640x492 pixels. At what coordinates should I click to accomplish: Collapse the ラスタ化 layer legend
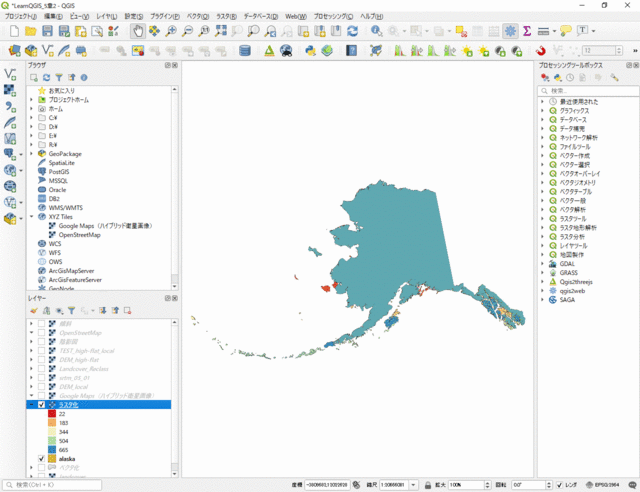[x=31, y=405]
